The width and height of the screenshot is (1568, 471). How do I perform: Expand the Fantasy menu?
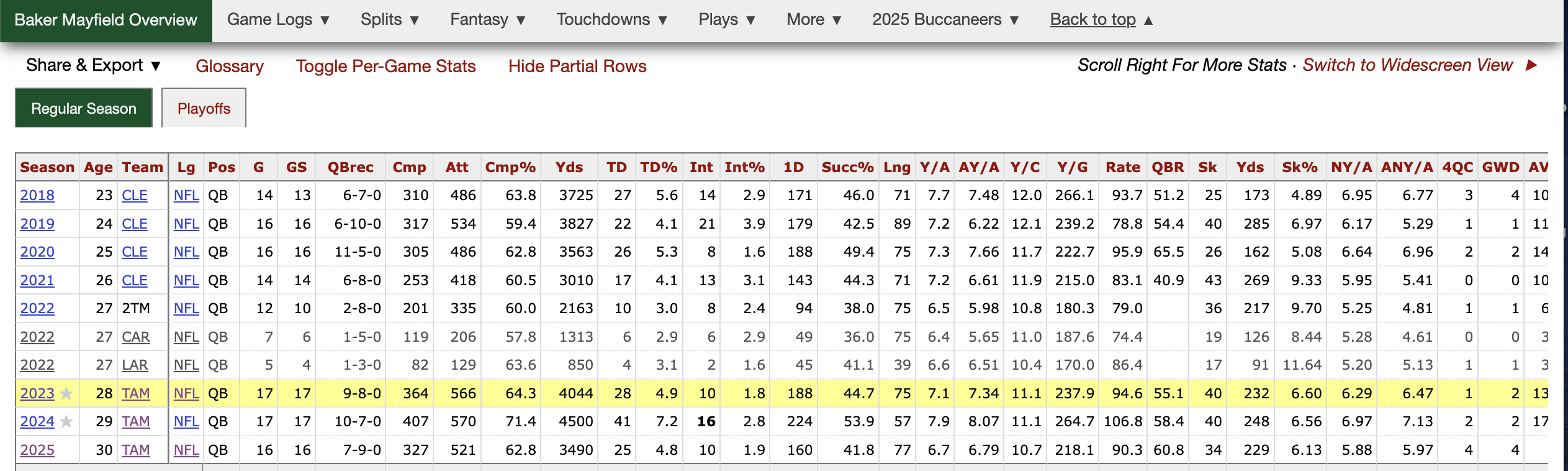coord(487,20)
